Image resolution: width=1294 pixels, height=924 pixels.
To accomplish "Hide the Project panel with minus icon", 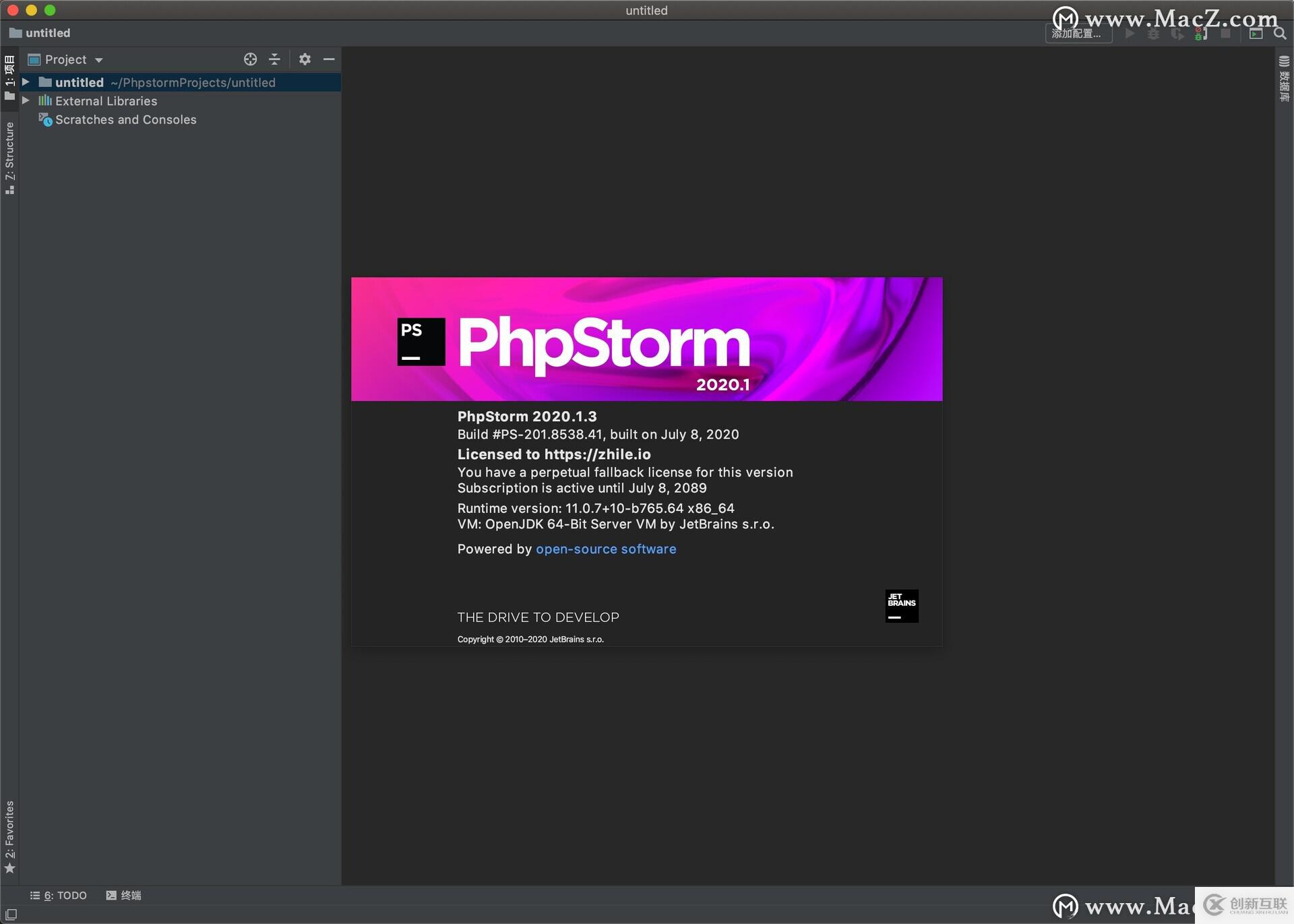I will click(x=329, y=59).
